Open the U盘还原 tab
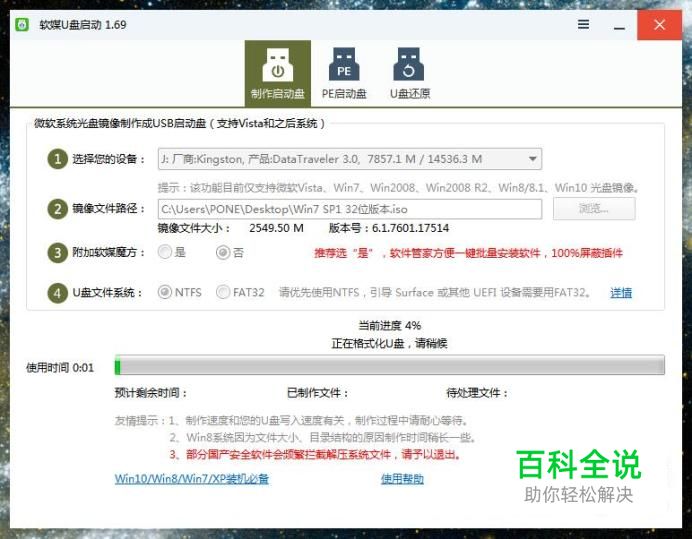 point(410,74)
